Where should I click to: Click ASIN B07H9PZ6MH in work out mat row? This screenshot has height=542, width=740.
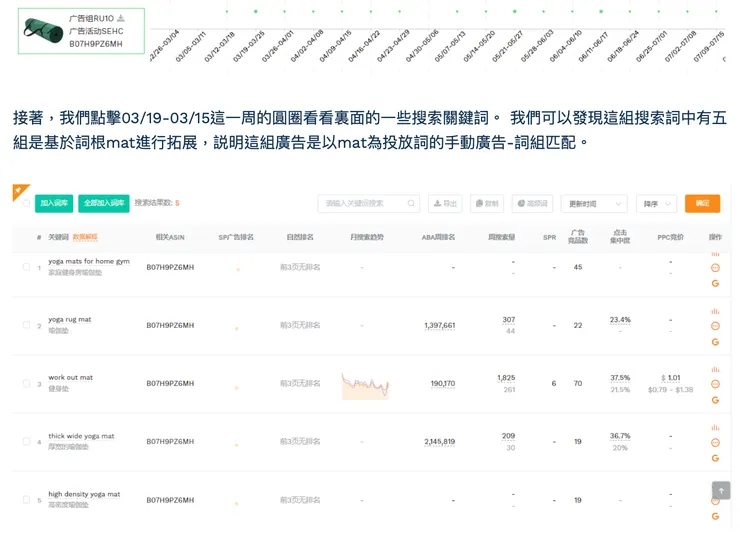click(170, 383)
